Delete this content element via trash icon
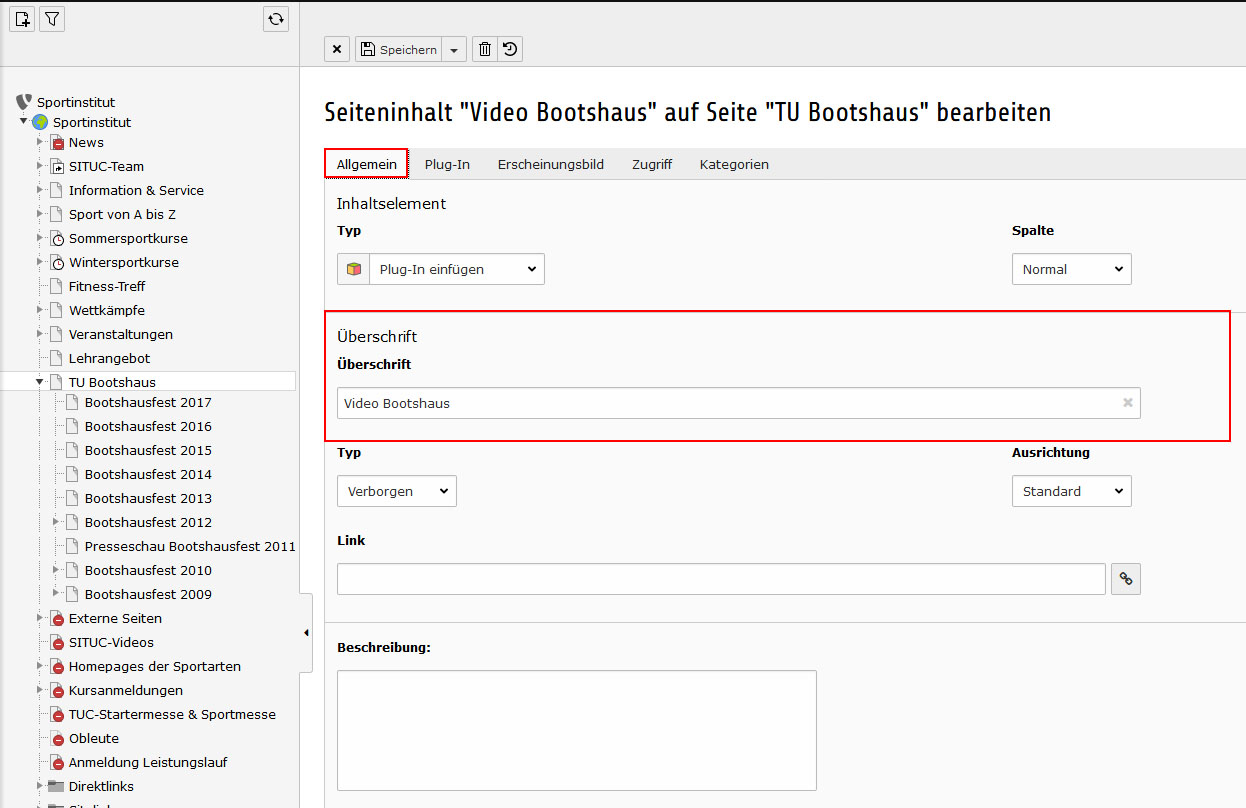 pos(485,49)
